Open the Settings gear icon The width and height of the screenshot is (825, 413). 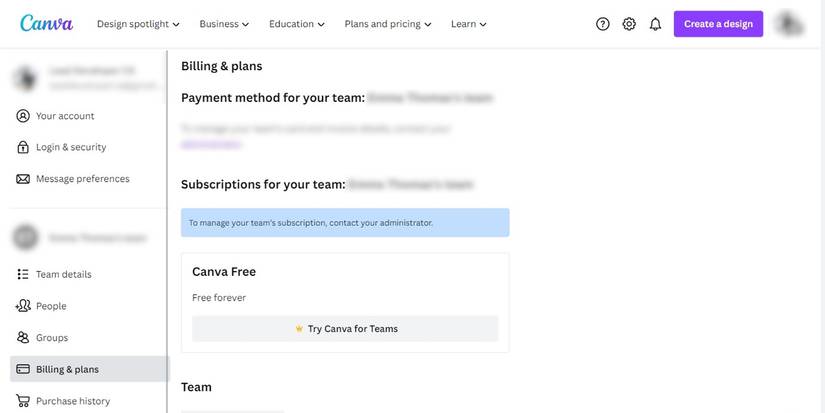point(629,24)
